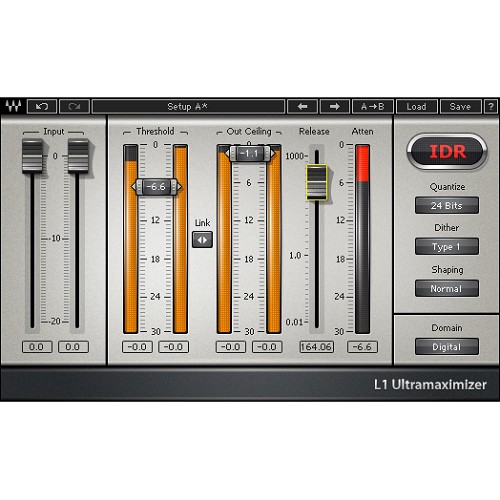Open the Load preset menu
Image resolution: width=500 pixels, height=500 pixels.
417,106
